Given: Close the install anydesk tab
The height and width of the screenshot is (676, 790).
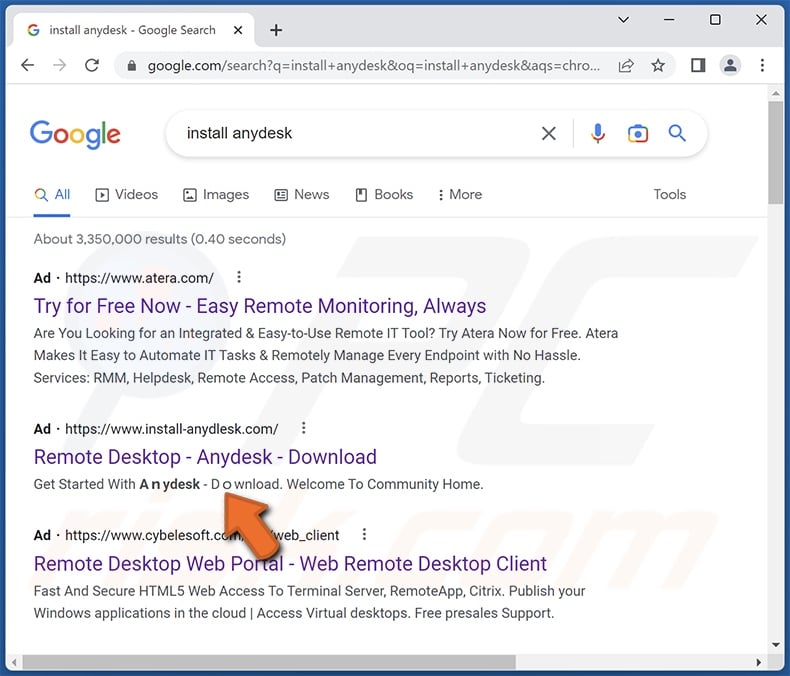Looking at the screenshot, I should pos(238,30).
